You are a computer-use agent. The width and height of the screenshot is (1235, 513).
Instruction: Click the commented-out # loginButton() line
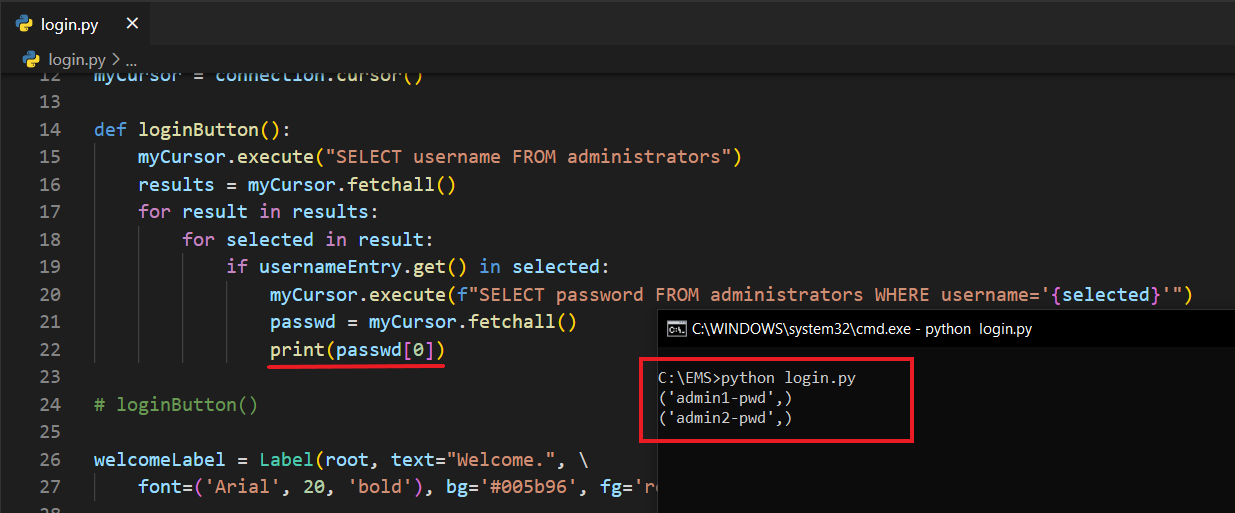click(x=176, y=405)
